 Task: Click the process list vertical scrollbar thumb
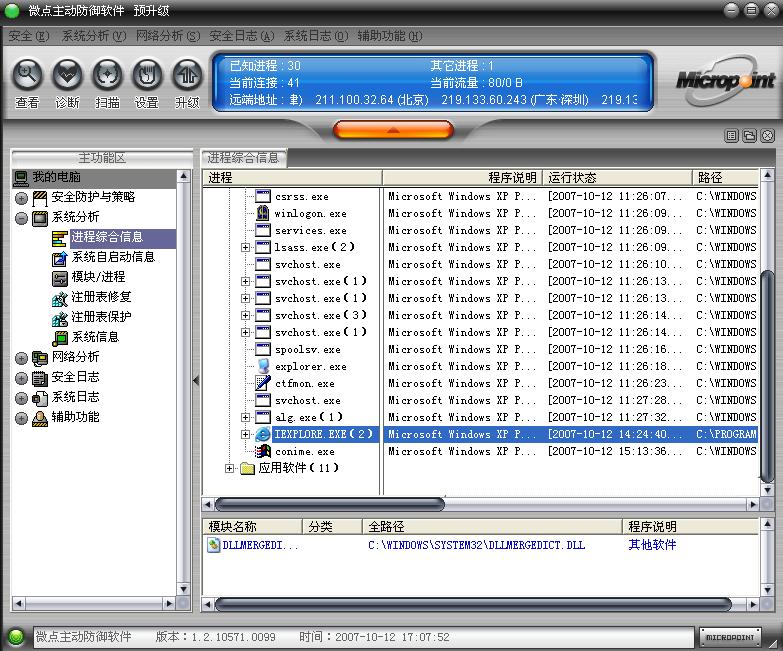pos(768,377)
